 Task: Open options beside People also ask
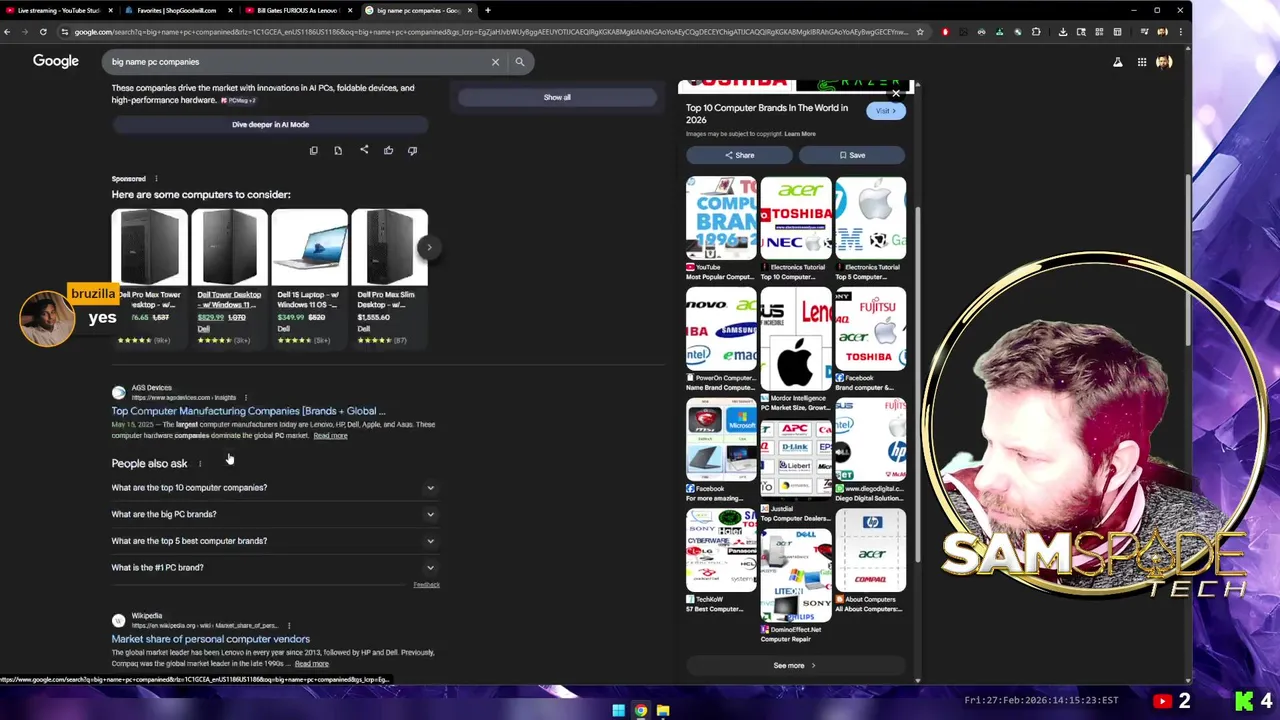tap(200, 464)
